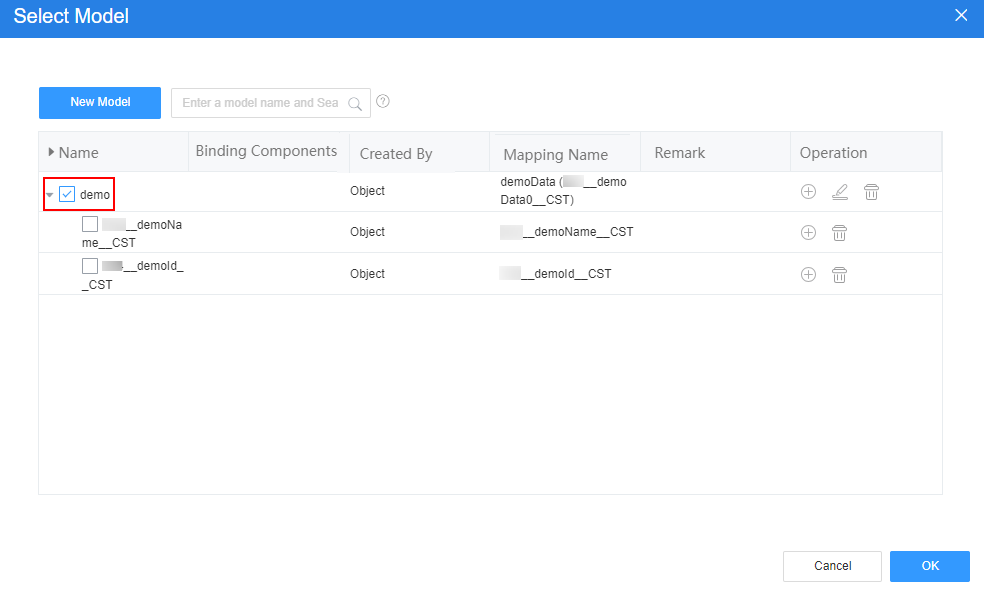Delete the demo model via trash icon
The width and height of the screenshot is (984, 595).
871,191
